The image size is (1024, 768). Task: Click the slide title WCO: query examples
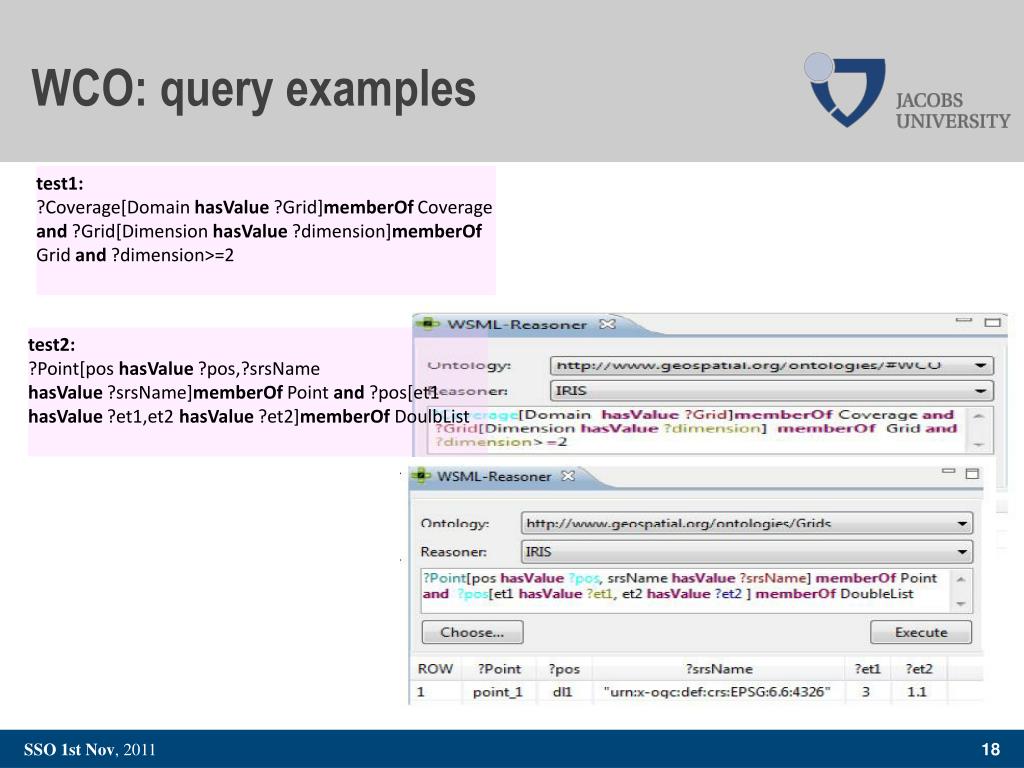(253, 89)
